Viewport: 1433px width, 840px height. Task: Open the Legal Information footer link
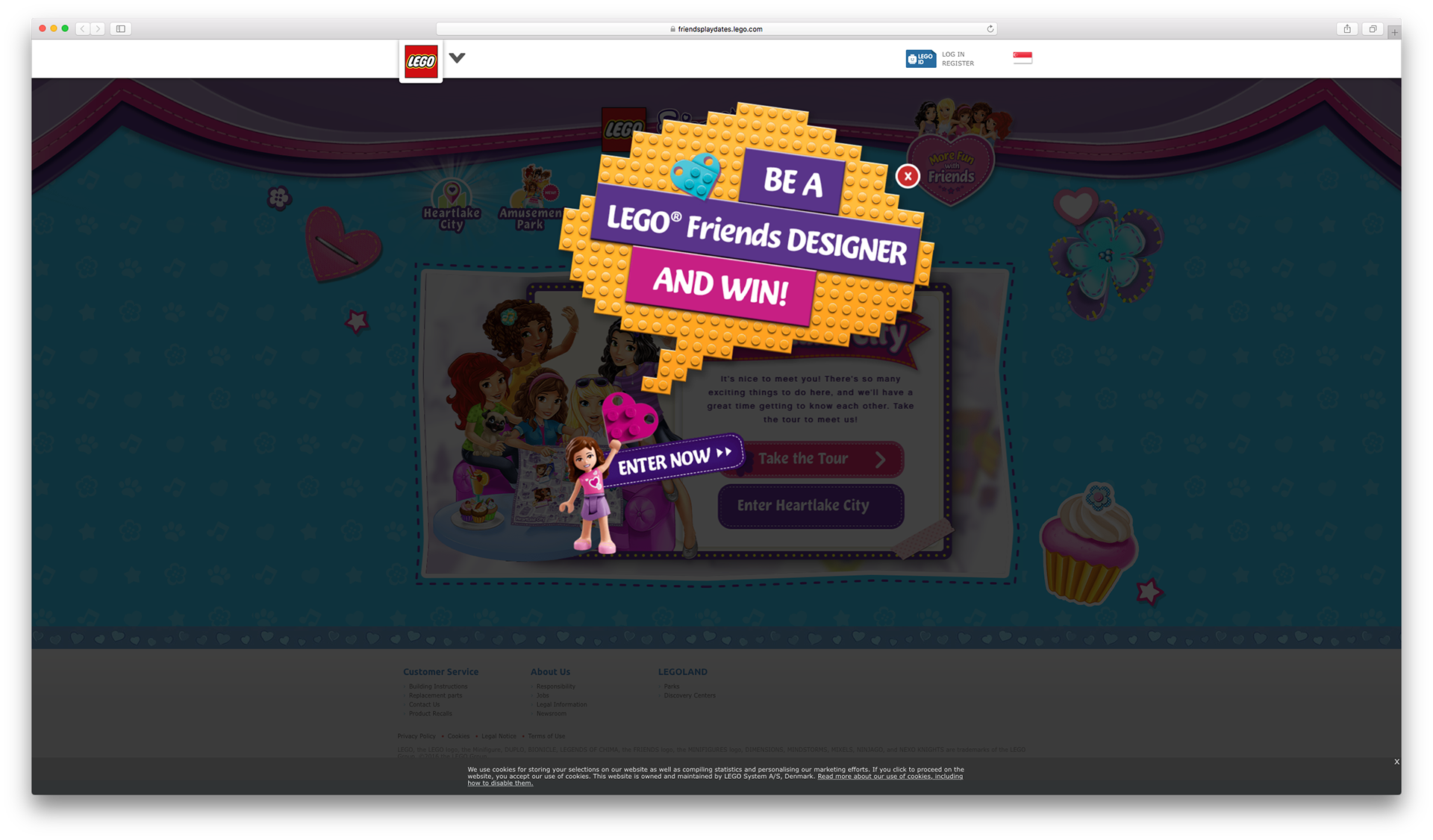561,704
